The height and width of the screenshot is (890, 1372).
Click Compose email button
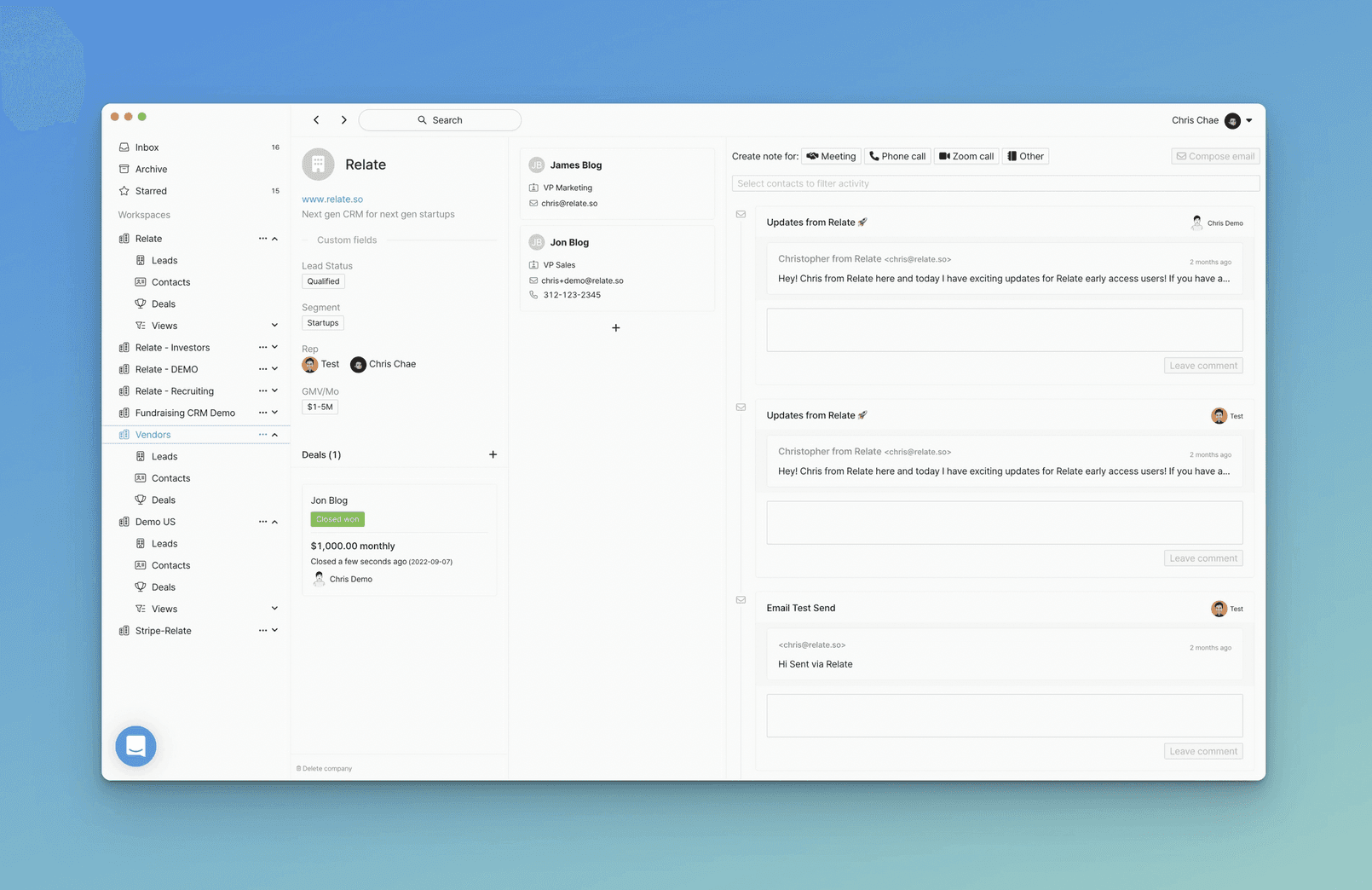pyautogui.click(x=1215, y=156)
